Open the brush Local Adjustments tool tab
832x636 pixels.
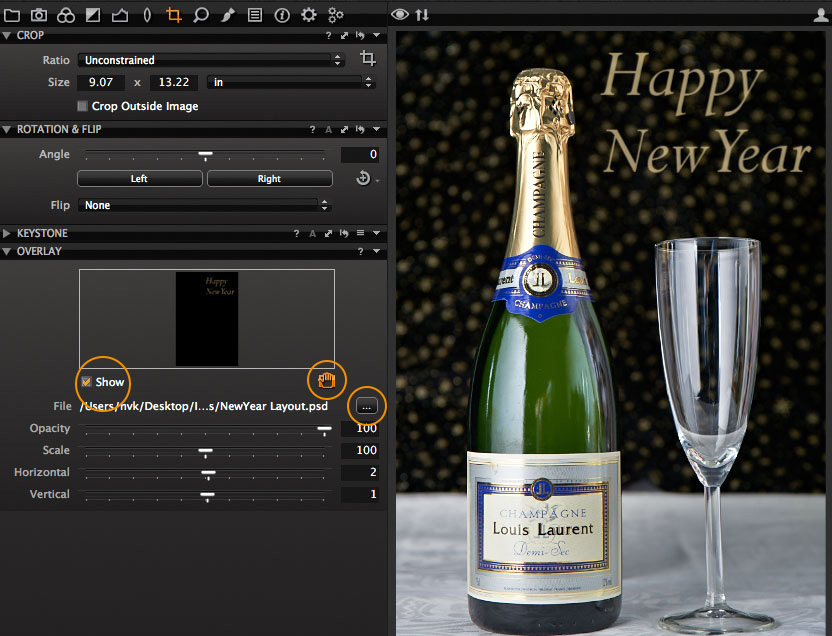click(228, 15)
